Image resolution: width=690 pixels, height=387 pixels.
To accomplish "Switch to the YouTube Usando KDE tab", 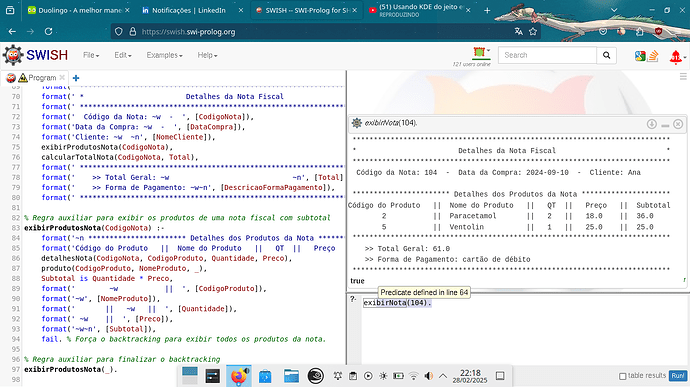I will tap(419, 10).
